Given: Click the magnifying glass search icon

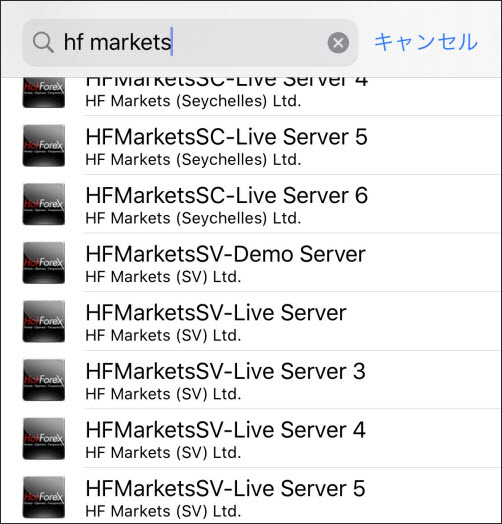Looking at the screenshot, I should [x=43, y=42].
